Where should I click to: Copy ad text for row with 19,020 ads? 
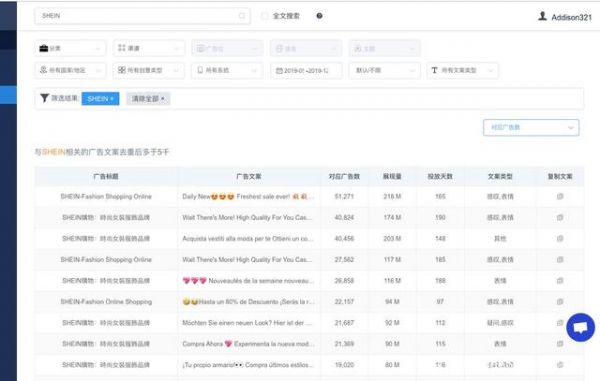[560, 365]
